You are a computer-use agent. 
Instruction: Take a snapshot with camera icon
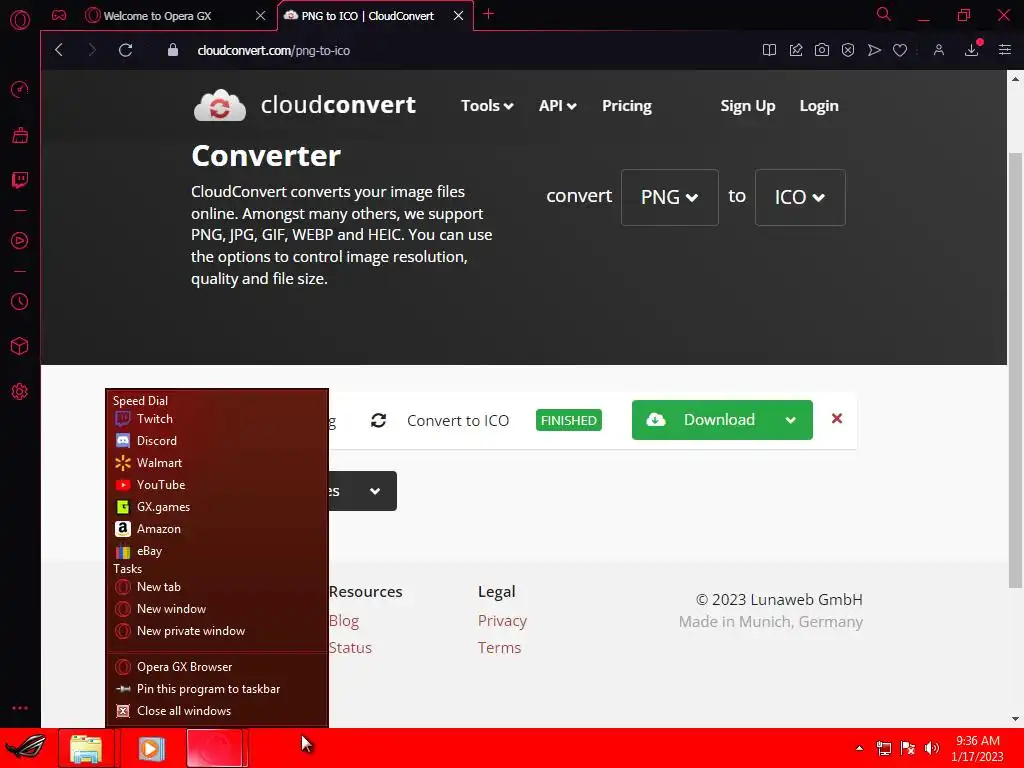coord(822,50)
